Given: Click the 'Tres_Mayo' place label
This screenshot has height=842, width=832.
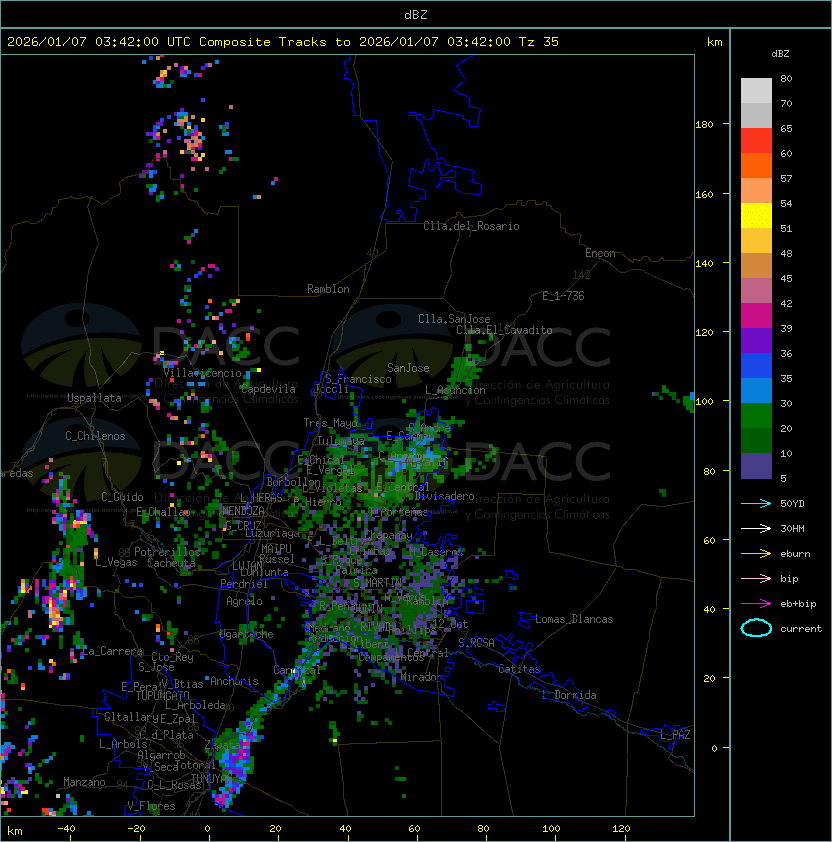Looking at the screenshot, I should click(330, 423).
